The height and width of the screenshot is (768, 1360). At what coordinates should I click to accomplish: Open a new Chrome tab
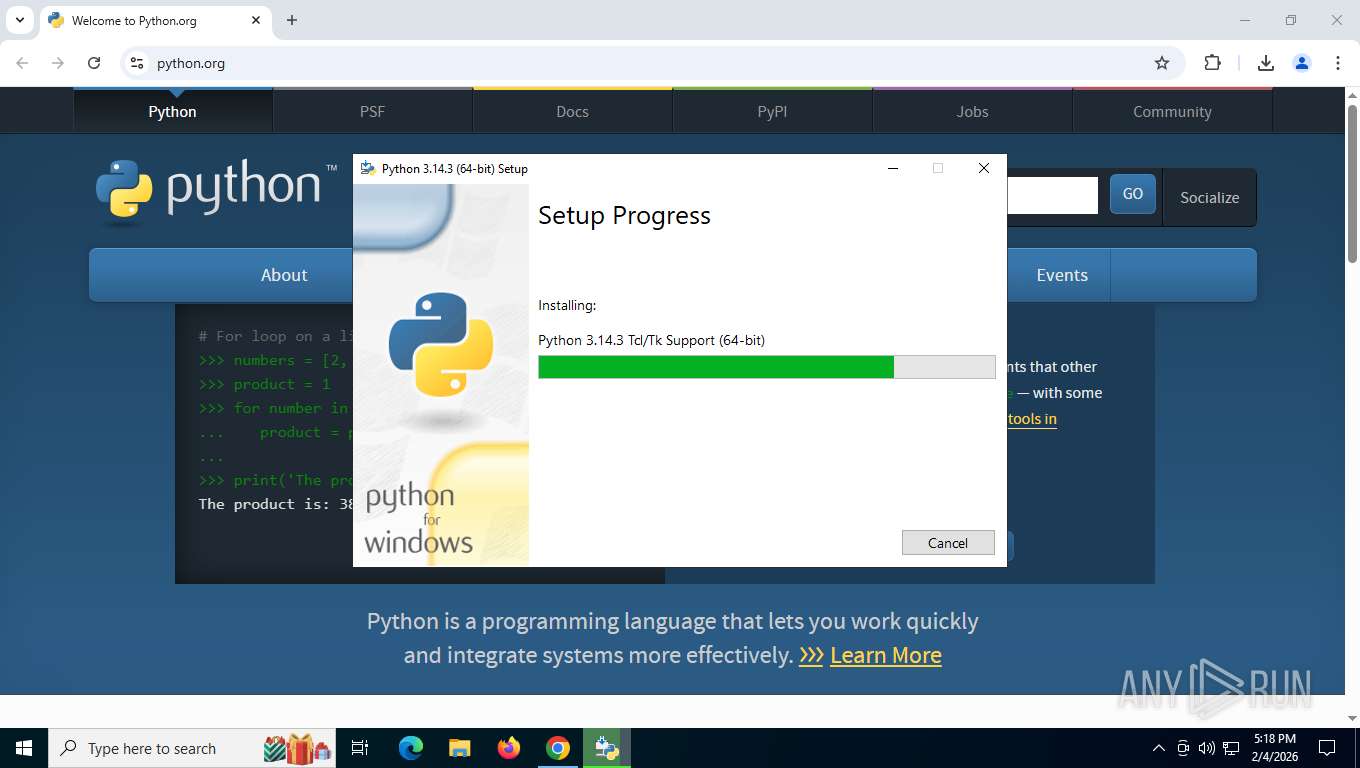tap(292, 20)
